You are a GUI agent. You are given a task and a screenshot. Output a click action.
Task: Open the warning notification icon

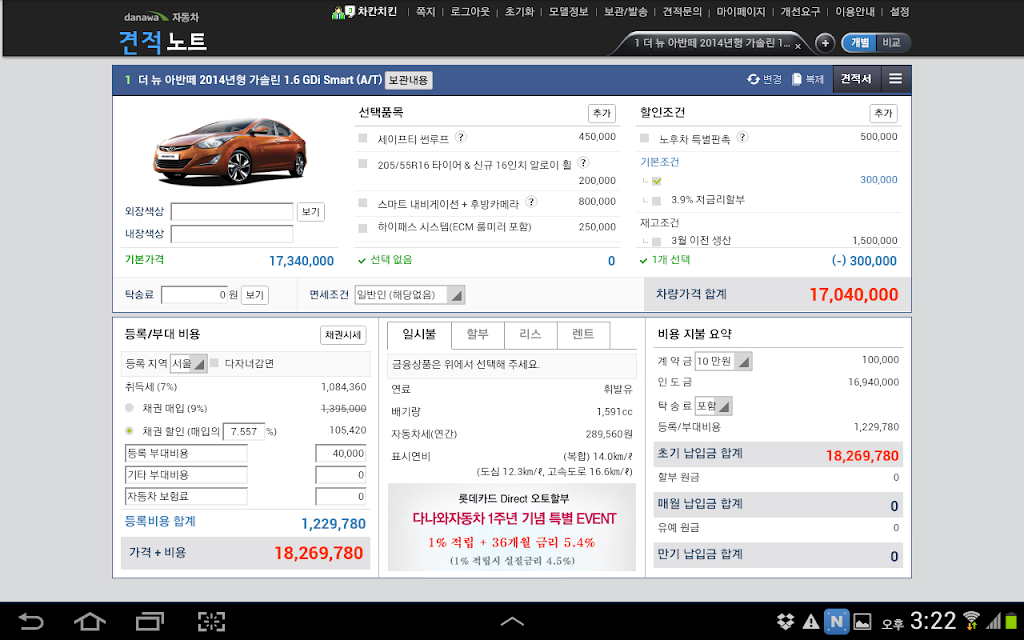pos(810,621)
